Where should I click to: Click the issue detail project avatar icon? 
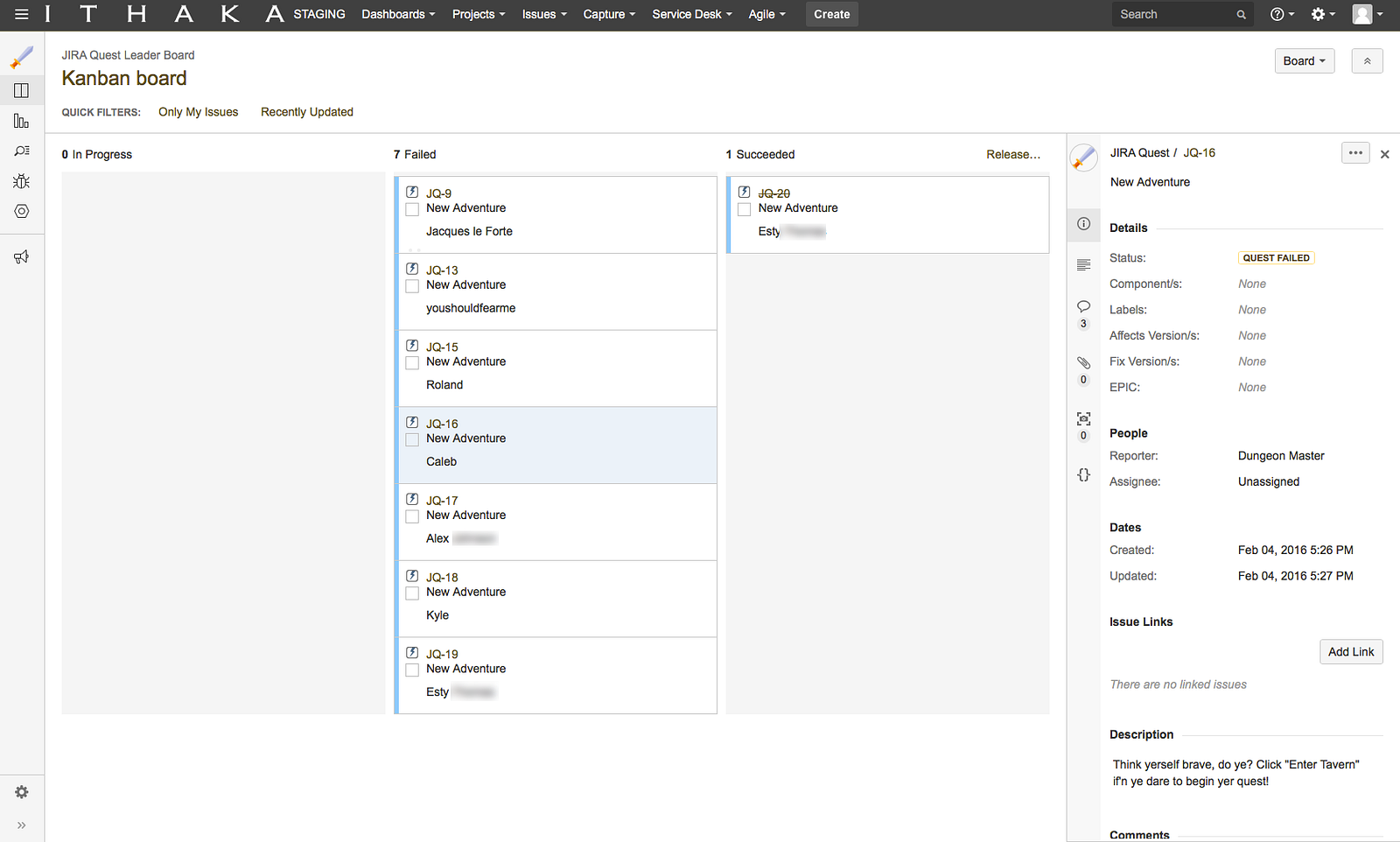point(1083,157)
